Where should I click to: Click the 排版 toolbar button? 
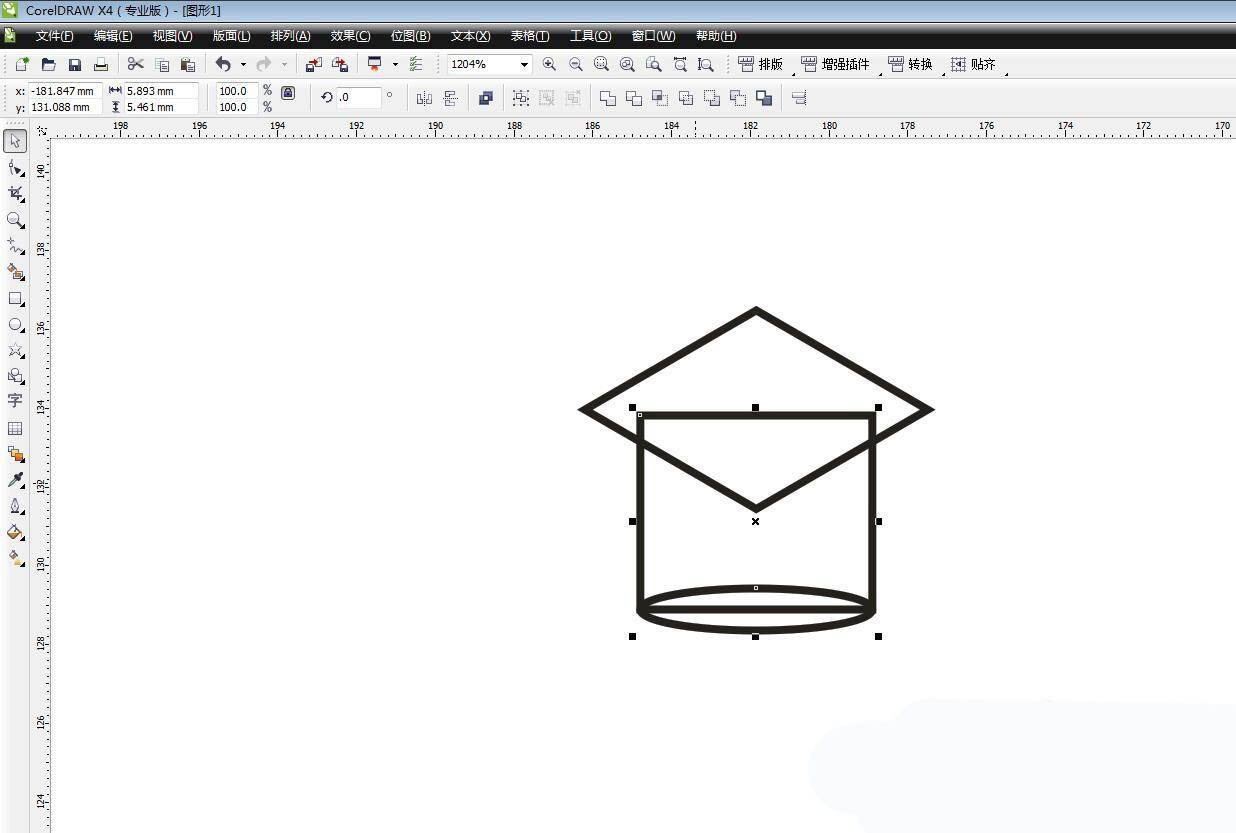[x=760, y=64]
